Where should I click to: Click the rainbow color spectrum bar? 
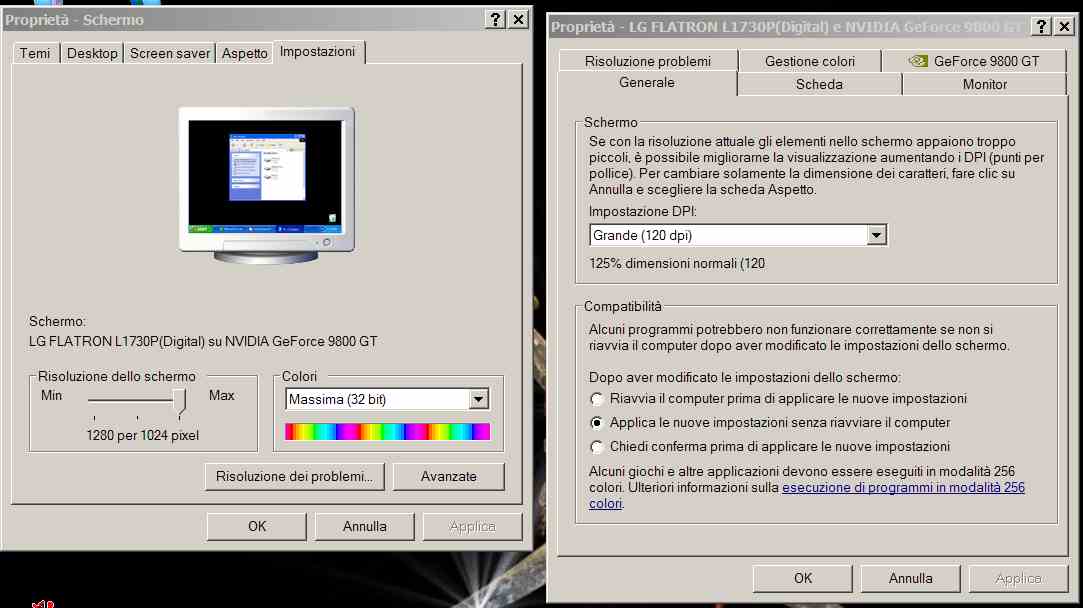[387, 432]
